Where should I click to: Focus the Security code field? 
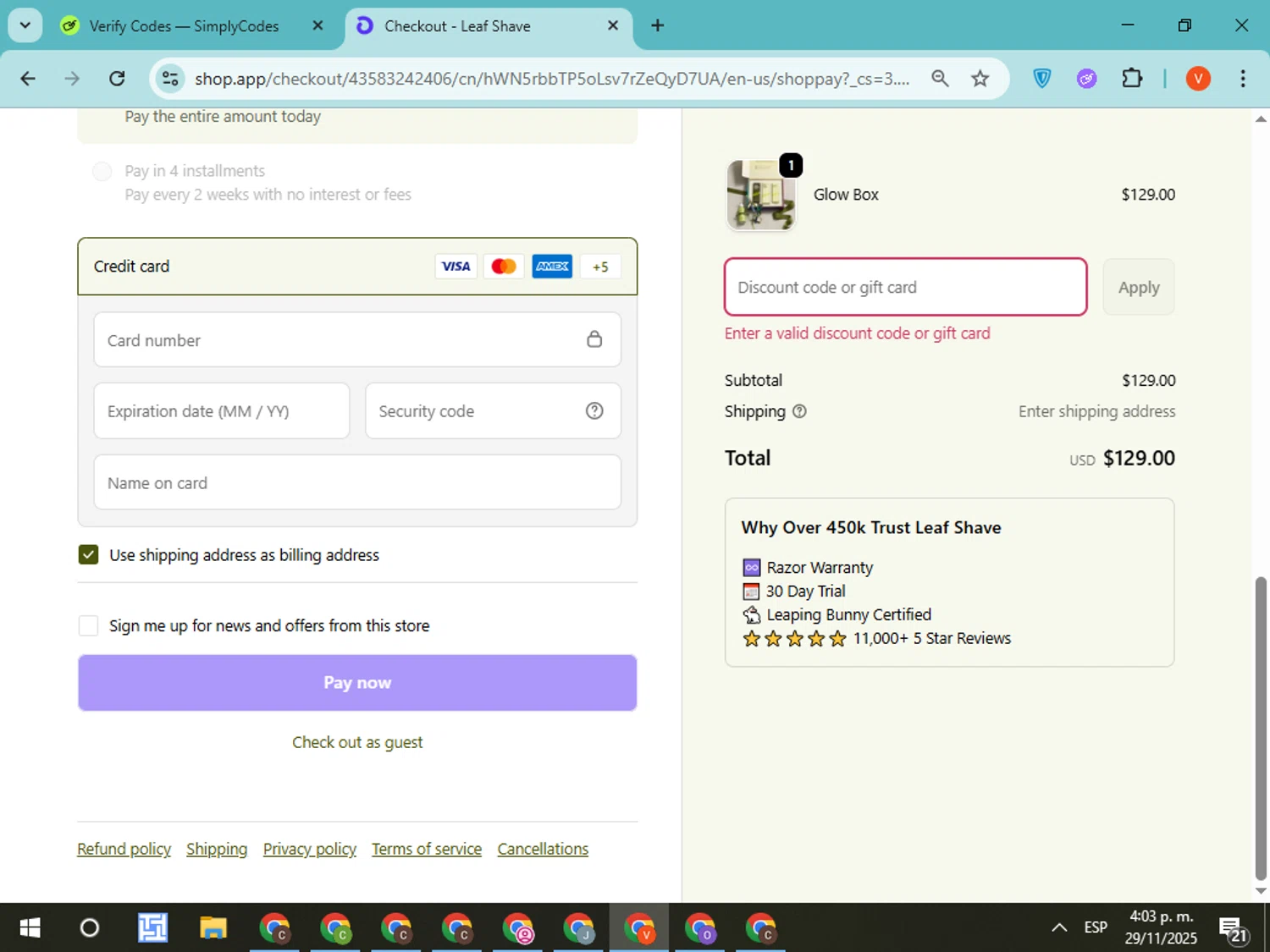click(x=493, y=411)
